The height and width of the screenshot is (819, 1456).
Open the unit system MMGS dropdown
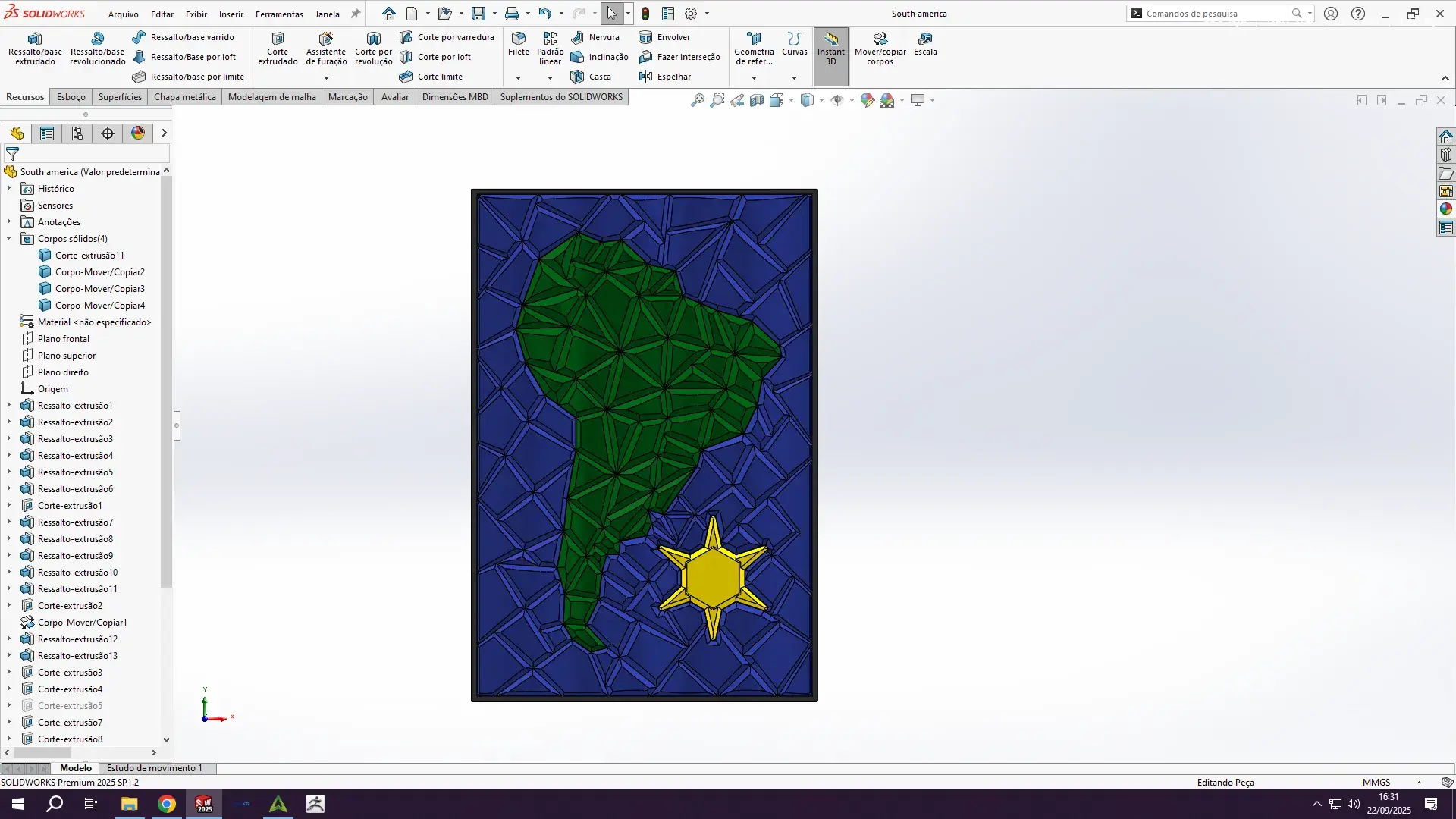(1419, 783)
